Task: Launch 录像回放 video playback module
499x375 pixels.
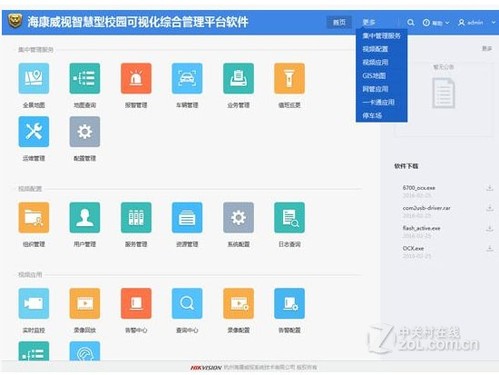Action: point(85,303)
